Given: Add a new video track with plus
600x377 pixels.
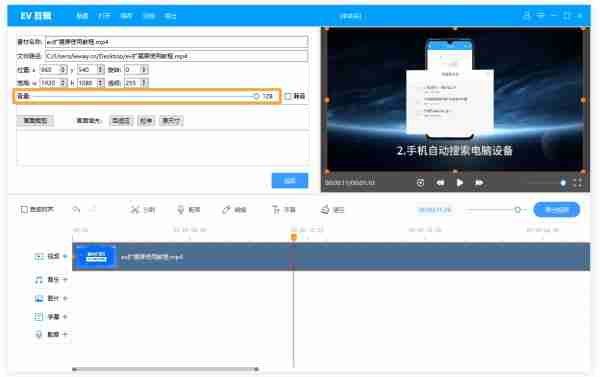Looking at the screenshot, I should pyautogui.click(x=65, y=256).
